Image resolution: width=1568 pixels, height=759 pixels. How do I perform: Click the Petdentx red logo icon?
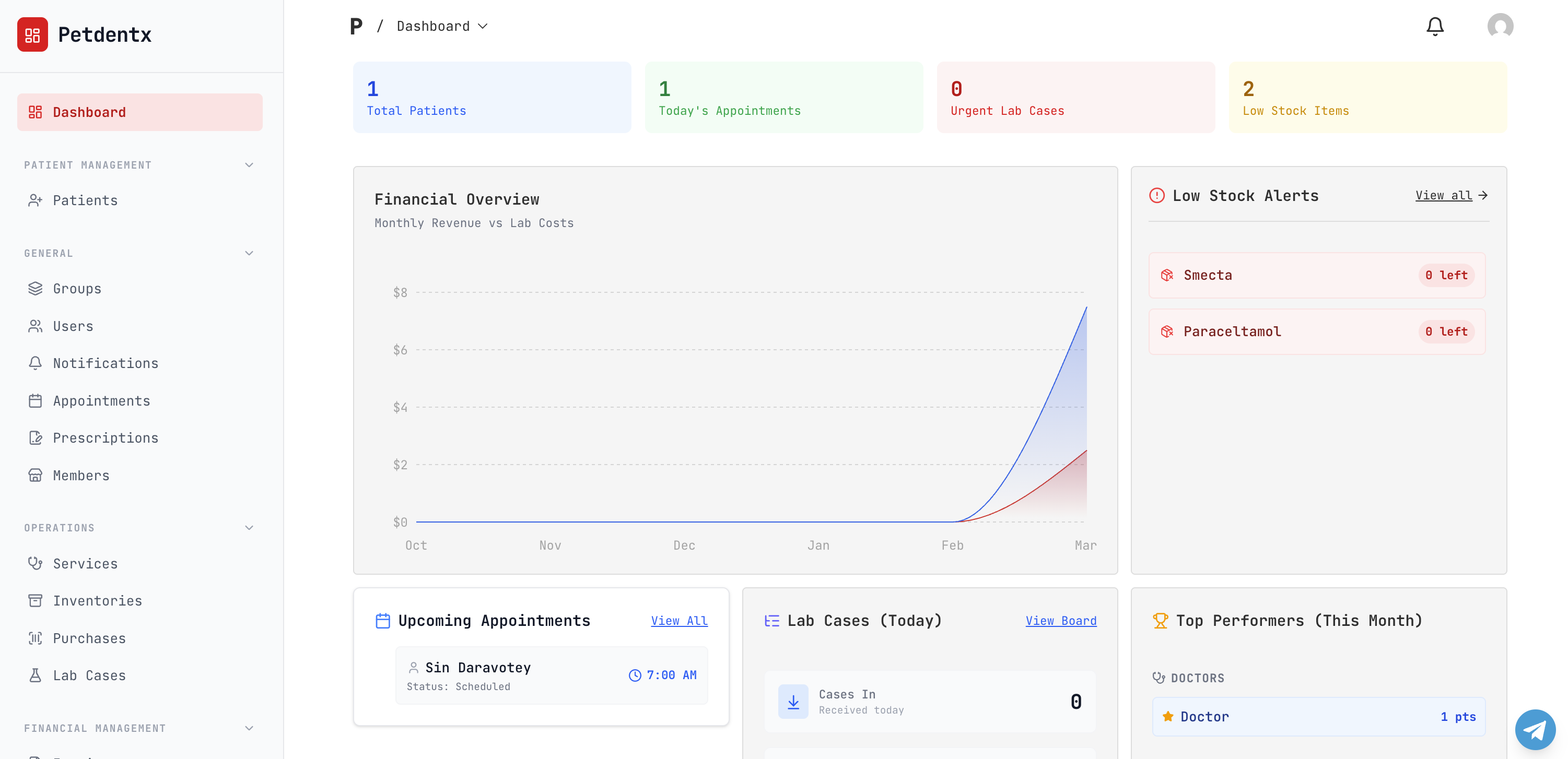coord(32,34)
